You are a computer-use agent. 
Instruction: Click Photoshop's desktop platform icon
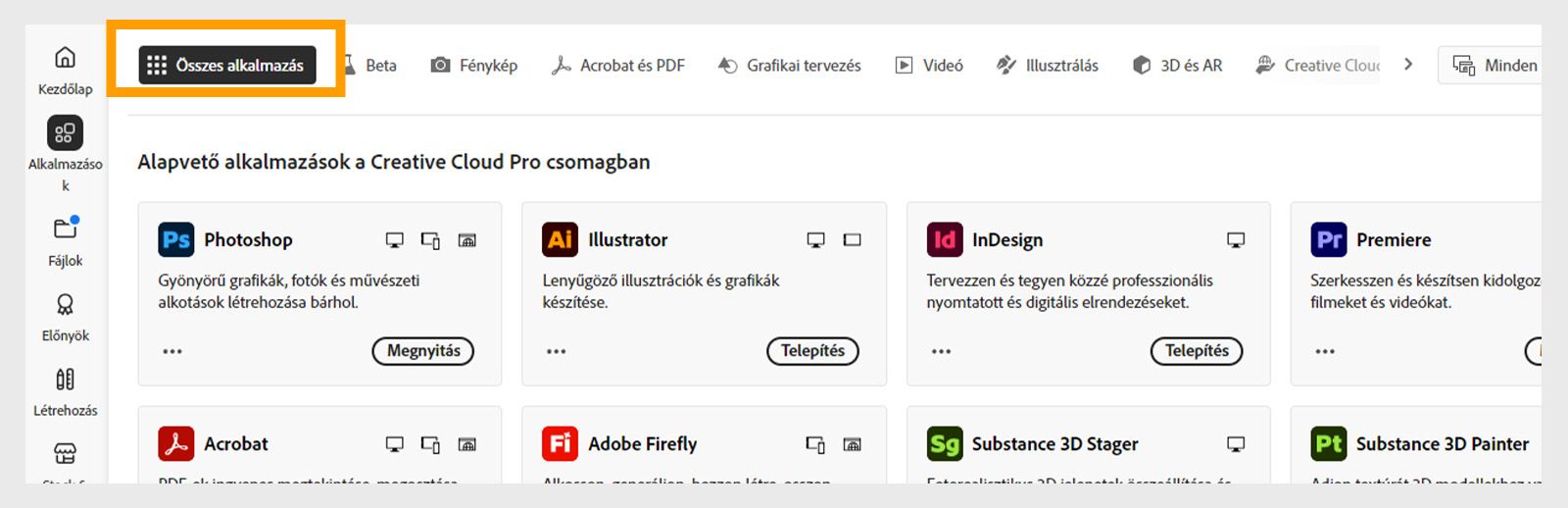pos(394,240)
